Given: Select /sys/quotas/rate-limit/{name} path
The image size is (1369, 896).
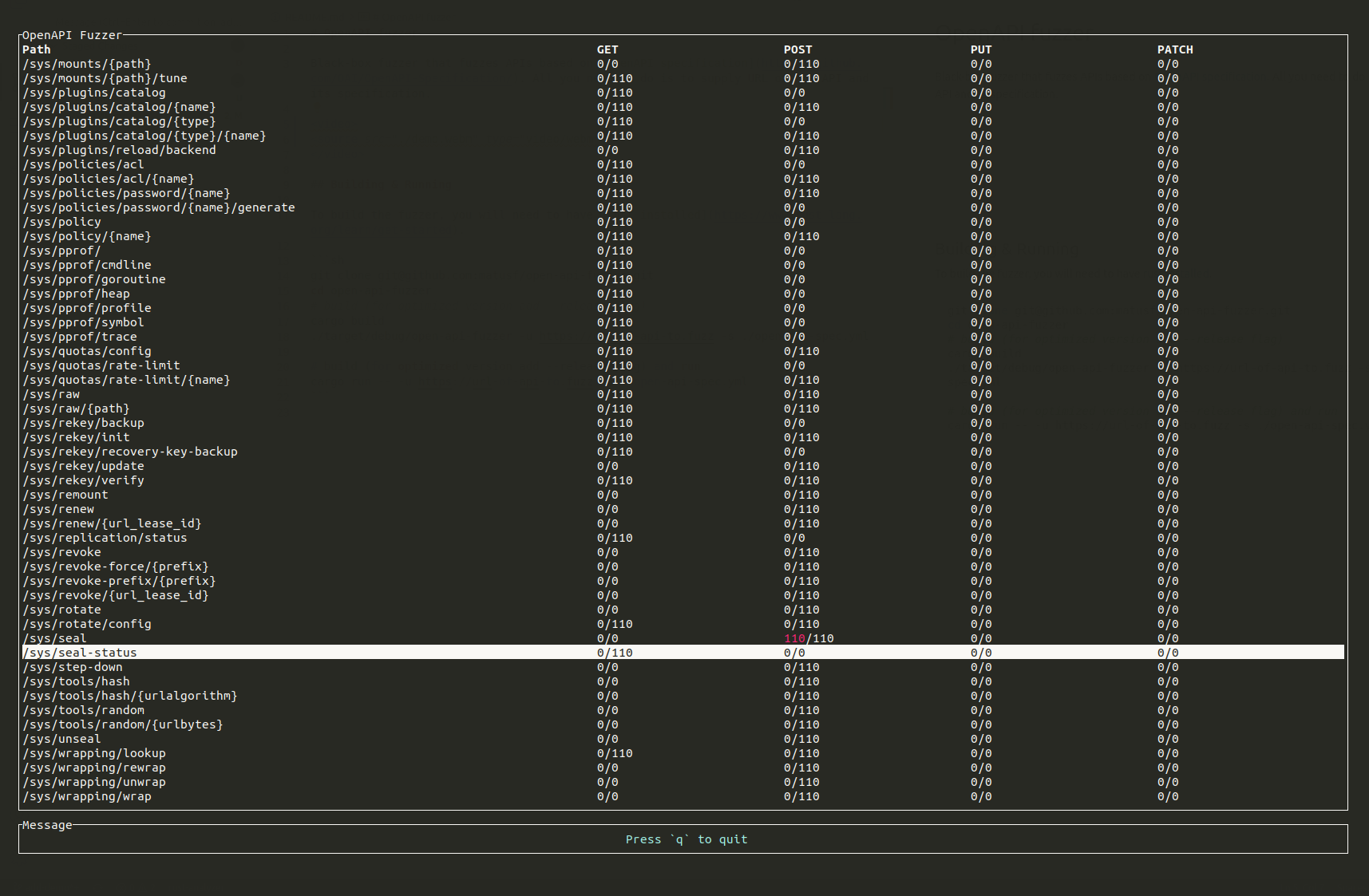Looking at the screenshot, I should point(126,380).
